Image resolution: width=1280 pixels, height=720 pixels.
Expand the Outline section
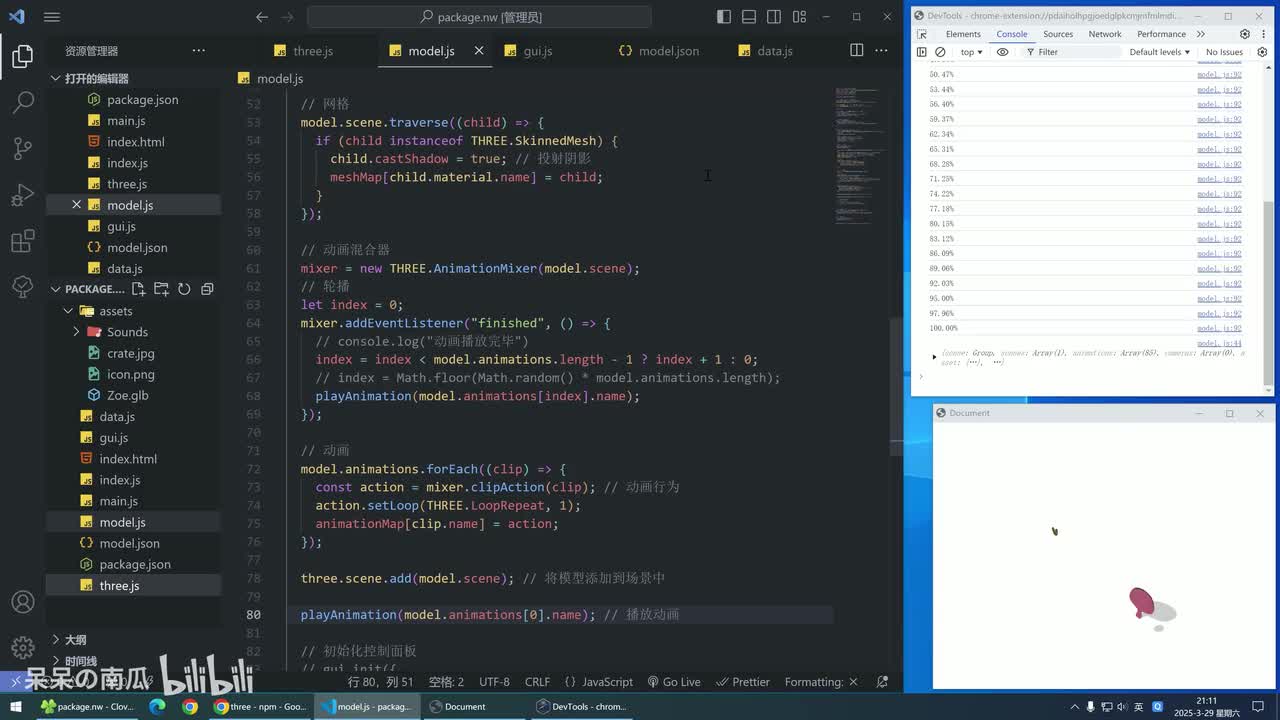pos(56,639)
